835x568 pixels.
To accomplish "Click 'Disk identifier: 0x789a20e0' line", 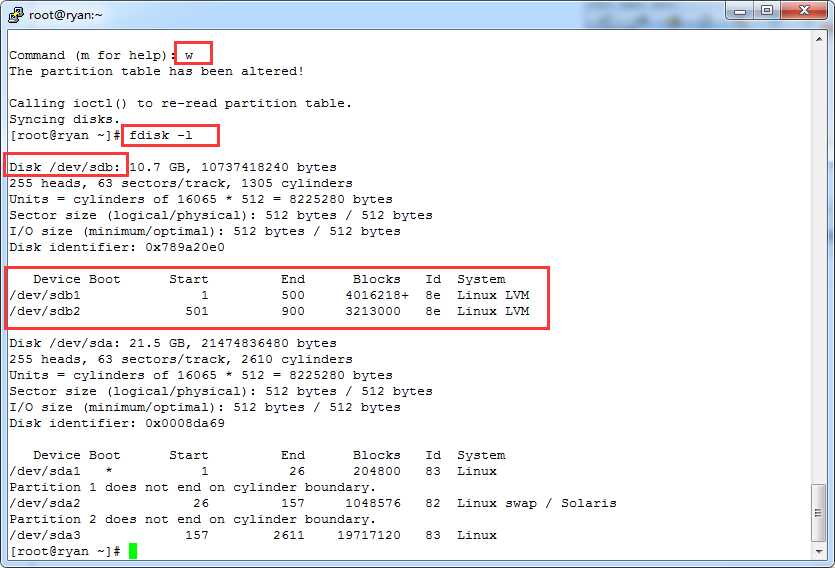I will coord(117,247).
